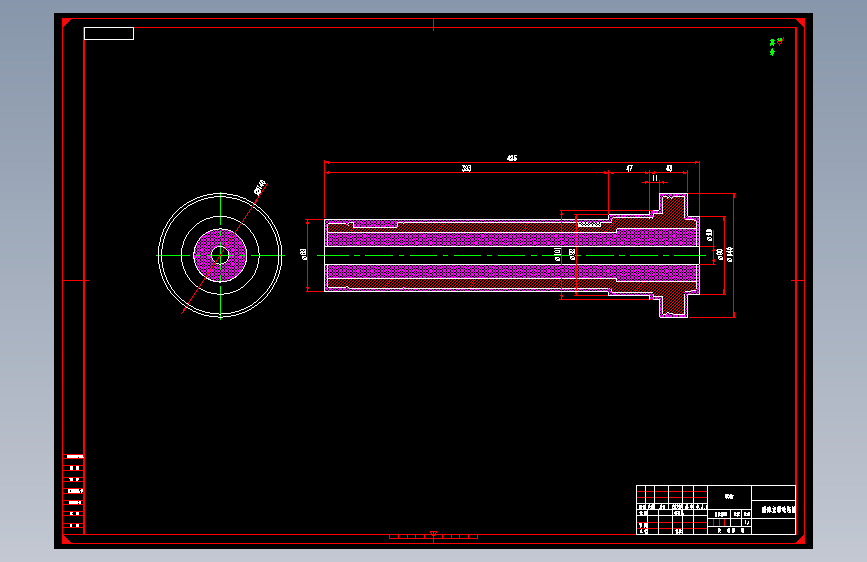This screenshot has height=562, width=867.
Task: Click the red revision strip at the lower left border
Action: point(74,493)
